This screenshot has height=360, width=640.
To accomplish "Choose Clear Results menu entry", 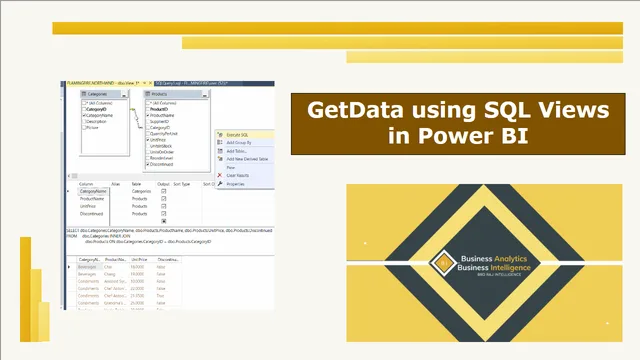I will point(245,175).
